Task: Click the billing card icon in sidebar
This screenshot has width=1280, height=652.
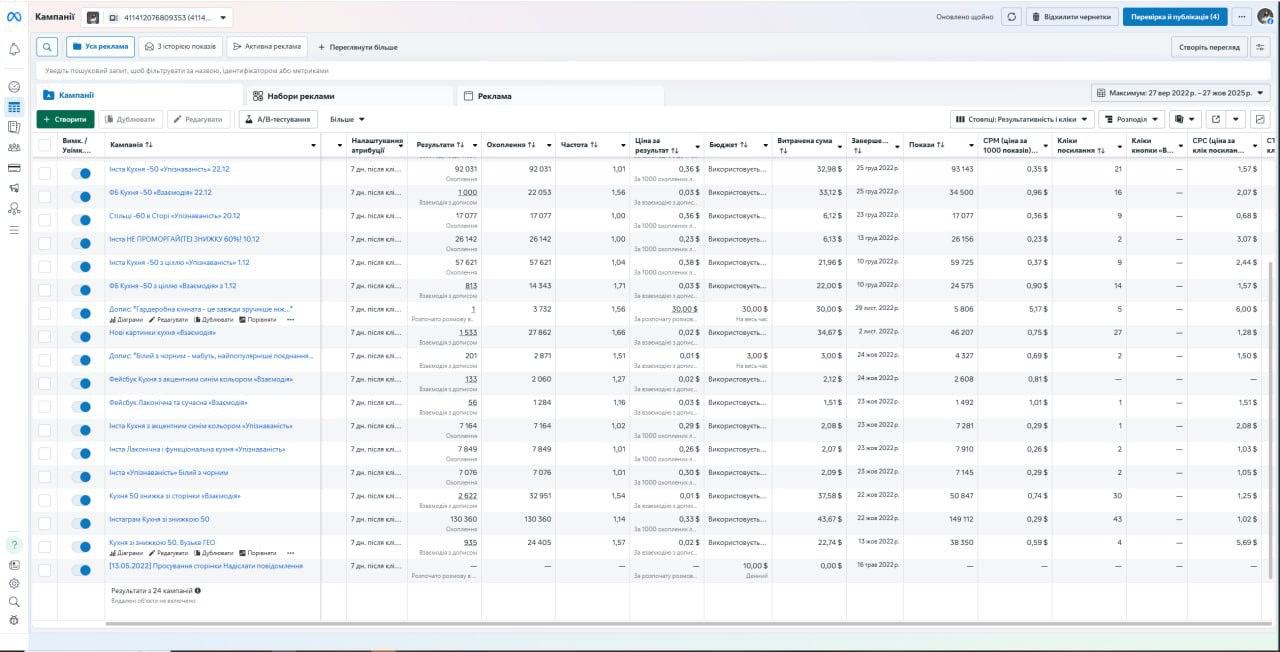Action: [x=14, y=168]
